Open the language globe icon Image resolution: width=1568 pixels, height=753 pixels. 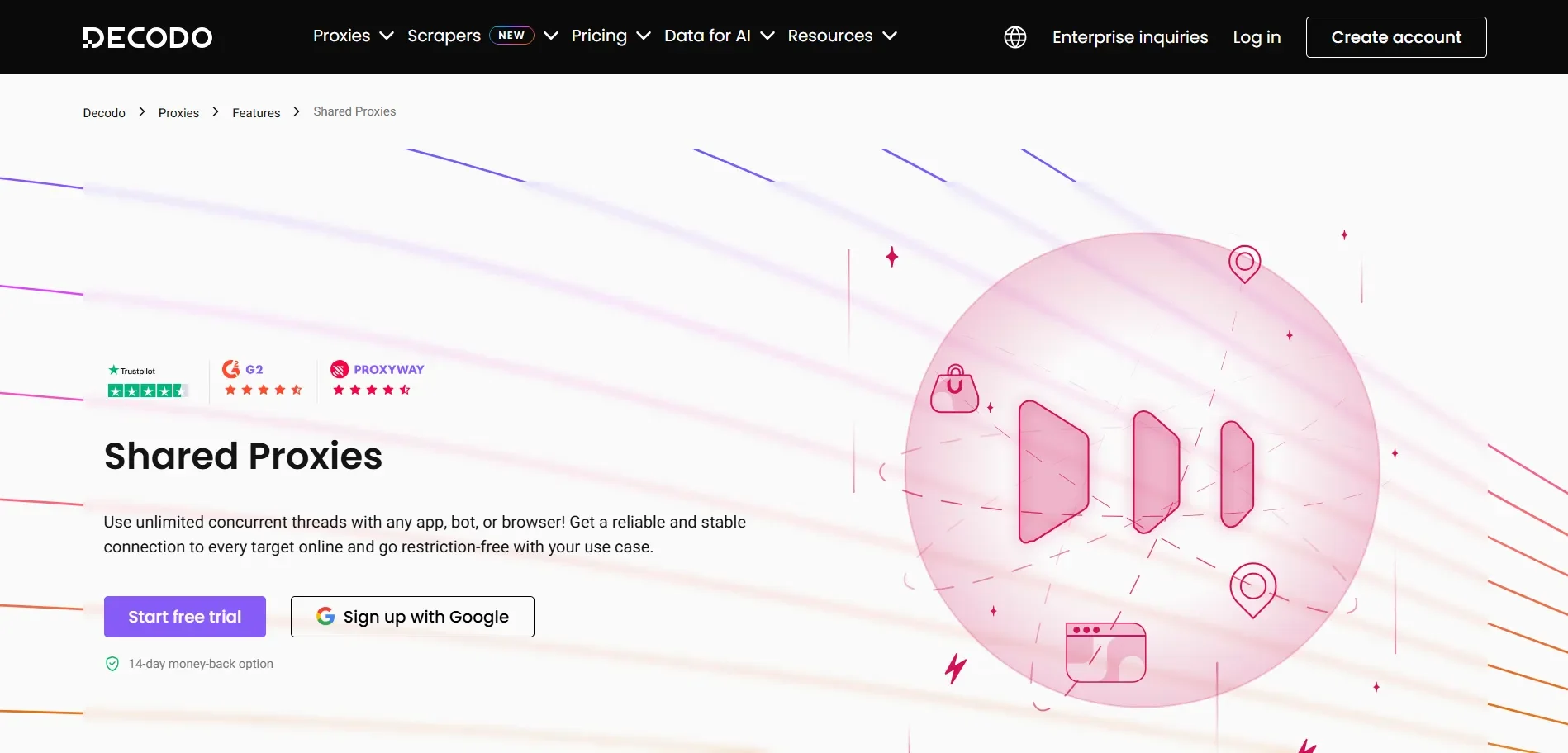click(x=1014, y=37)
